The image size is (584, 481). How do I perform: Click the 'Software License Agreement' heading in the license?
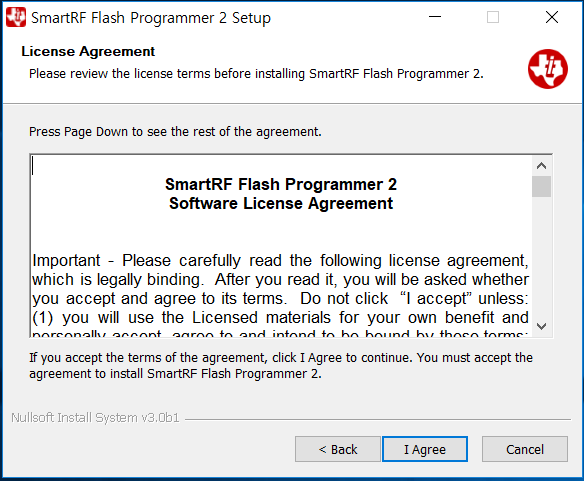(x=281, y=203)
